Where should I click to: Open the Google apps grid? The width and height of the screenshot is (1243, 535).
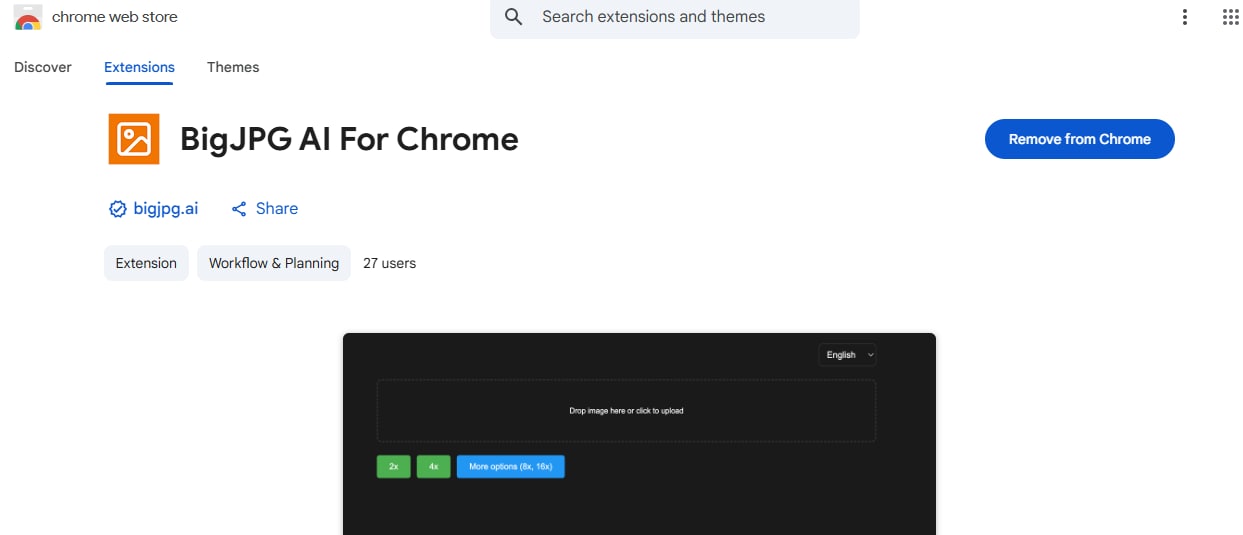(1231, 17)
